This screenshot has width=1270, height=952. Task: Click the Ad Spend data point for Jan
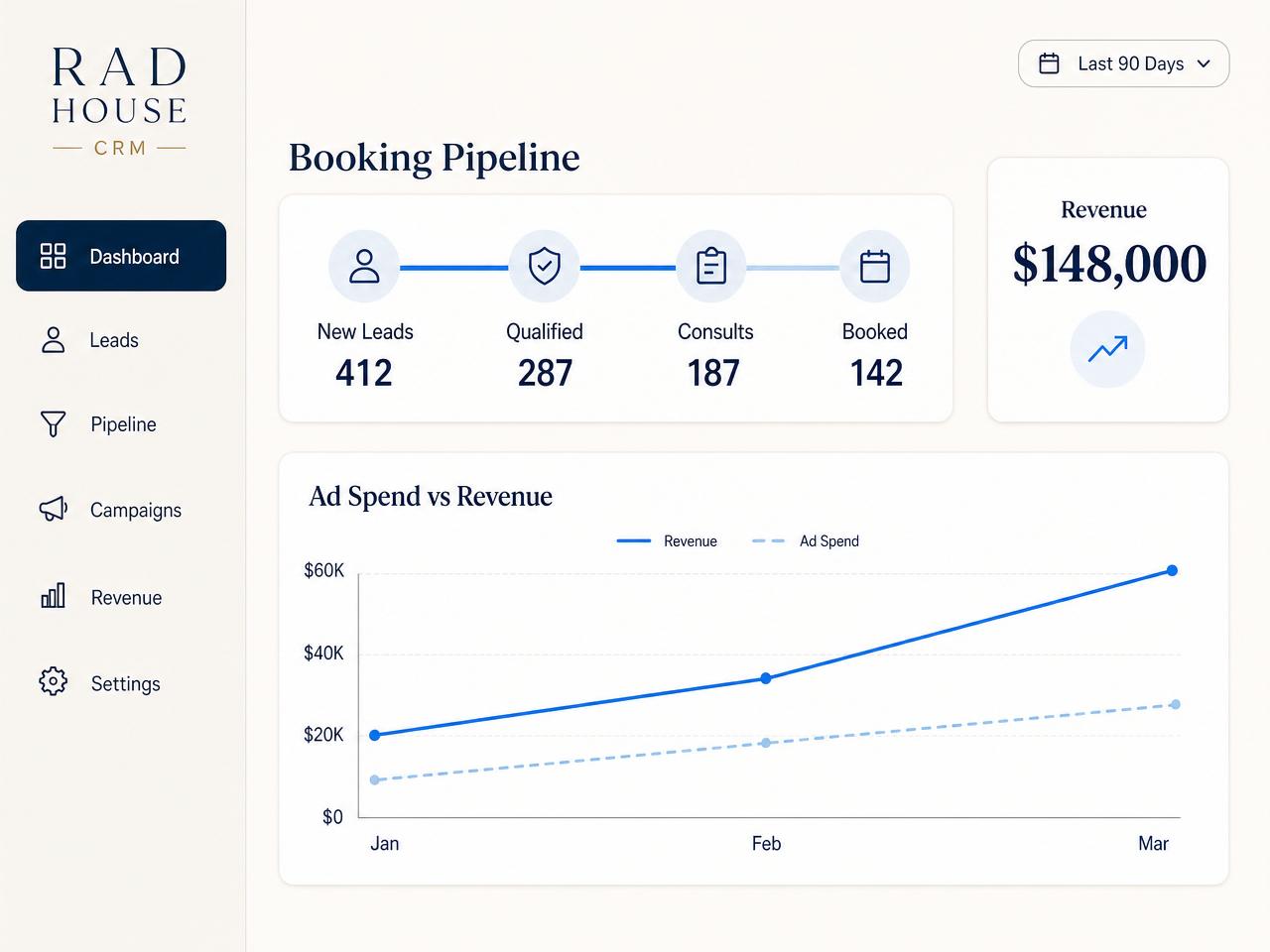tap(375, 779)
